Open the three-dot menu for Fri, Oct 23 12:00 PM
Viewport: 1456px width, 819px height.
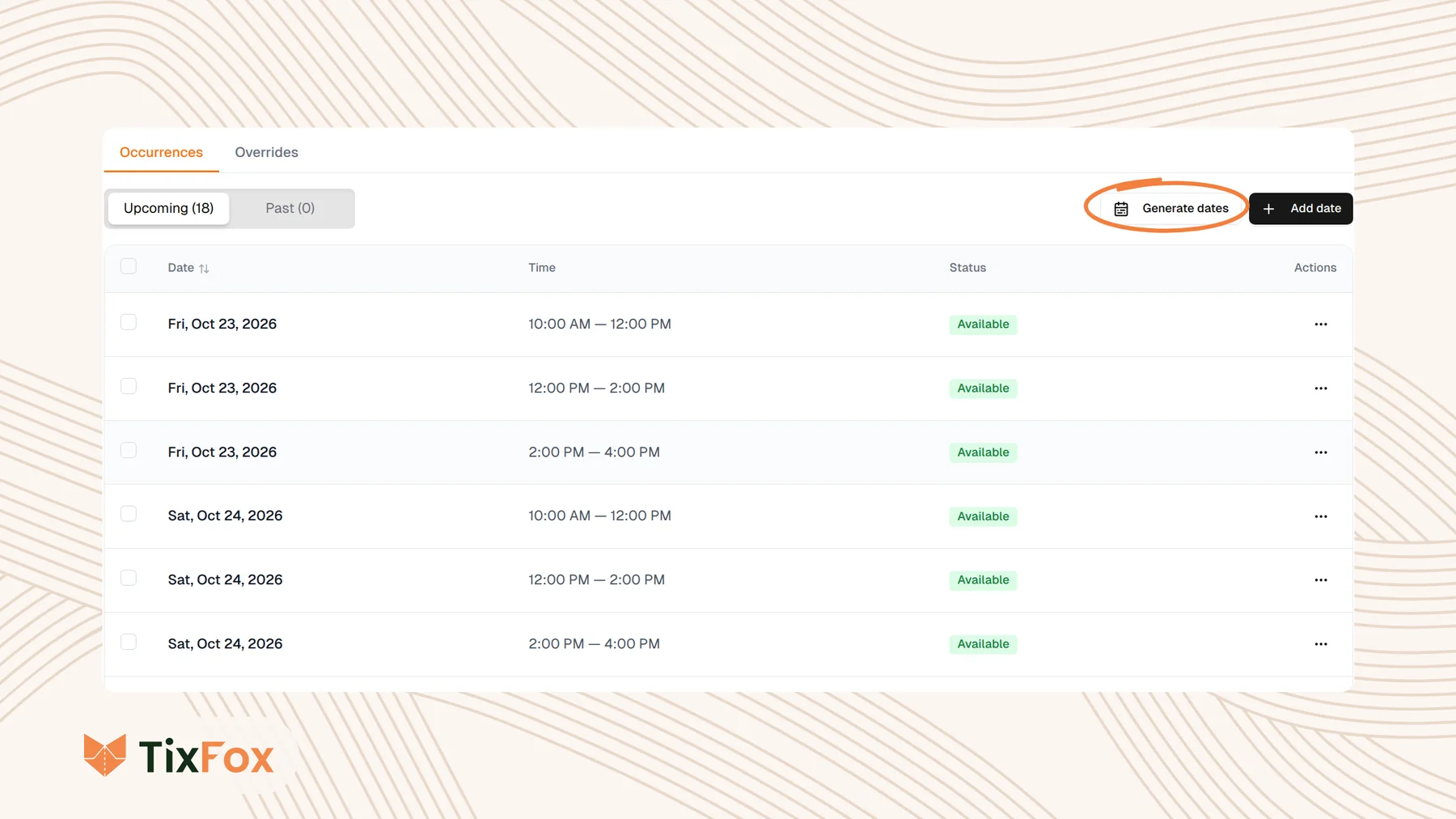point(1321,388)
